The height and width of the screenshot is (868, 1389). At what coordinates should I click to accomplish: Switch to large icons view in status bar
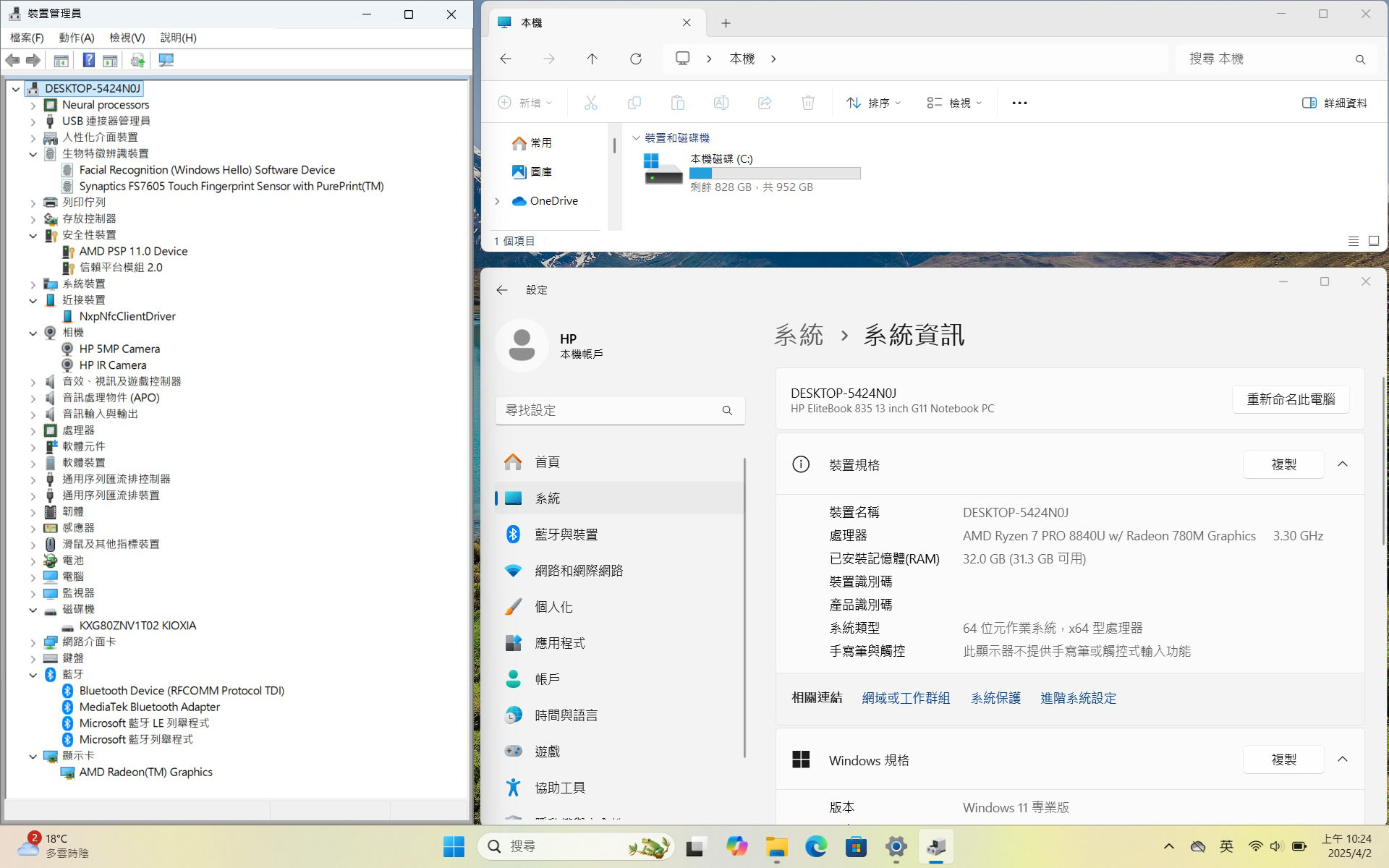1374,241
